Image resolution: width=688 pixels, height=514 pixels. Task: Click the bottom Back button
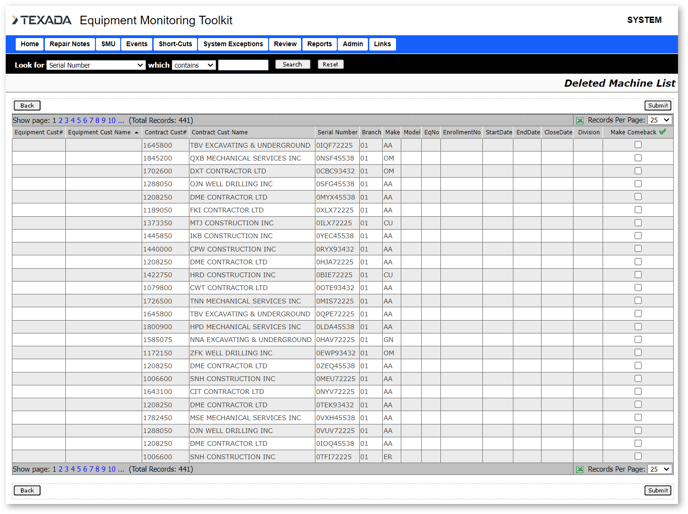click(x=27, y=490)
